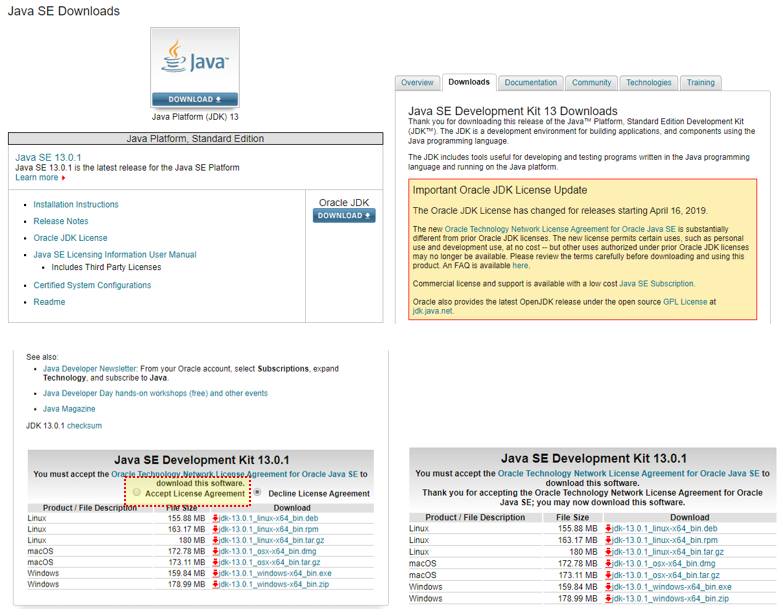Screen dimensions: 783x616
Task: Click download icon for linux-x64_bin.rpm in left table
Action: (x=215, y=529)
